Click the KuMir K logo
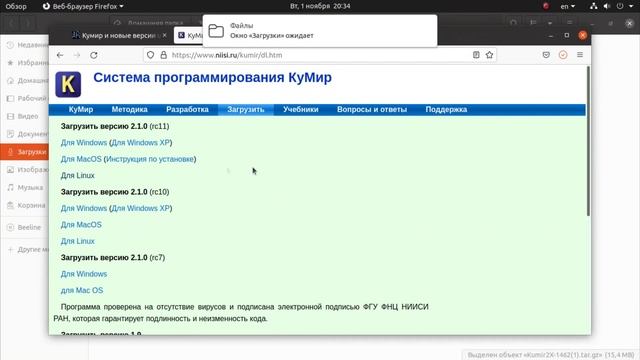Screen dimensions: 640x360 (68, 84)
